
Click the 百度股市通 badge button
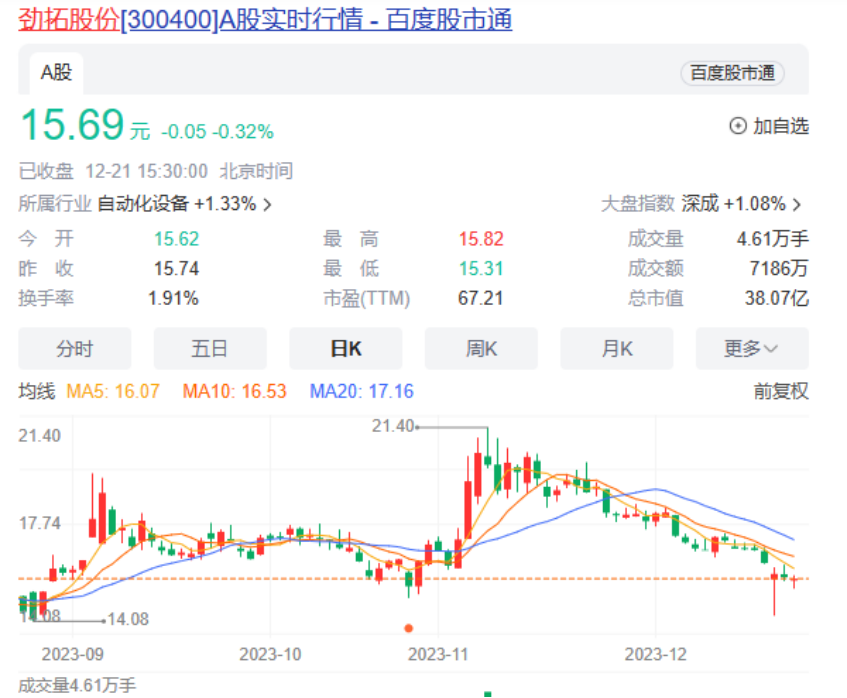point(732,73)
